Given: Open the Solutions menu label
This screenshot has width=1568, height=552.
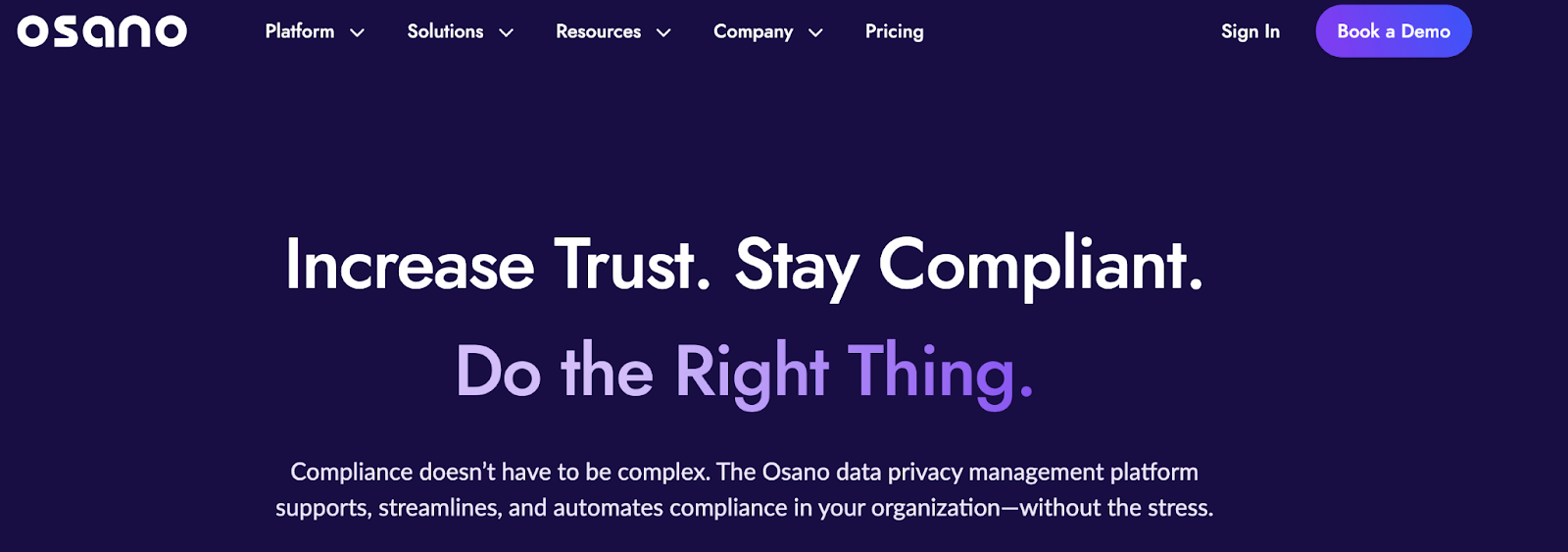Looking at the screenshot, I should (x=445, y=31).
